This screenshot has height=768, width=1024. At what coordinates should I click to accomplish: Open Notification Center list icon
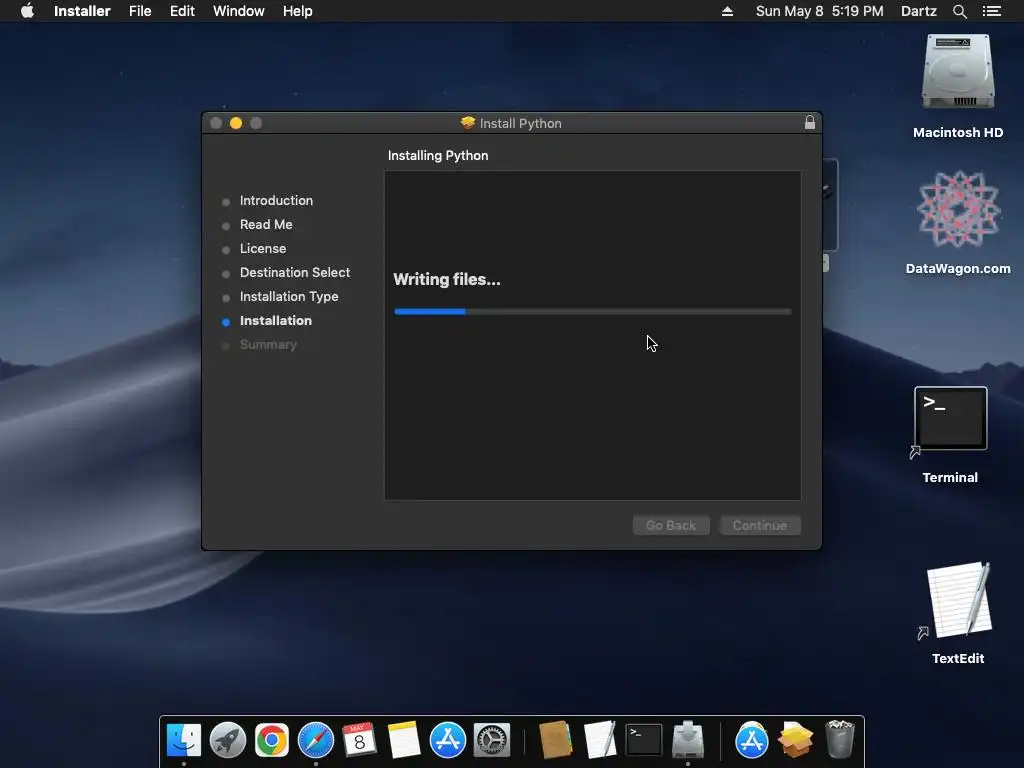tap(991, 11)
